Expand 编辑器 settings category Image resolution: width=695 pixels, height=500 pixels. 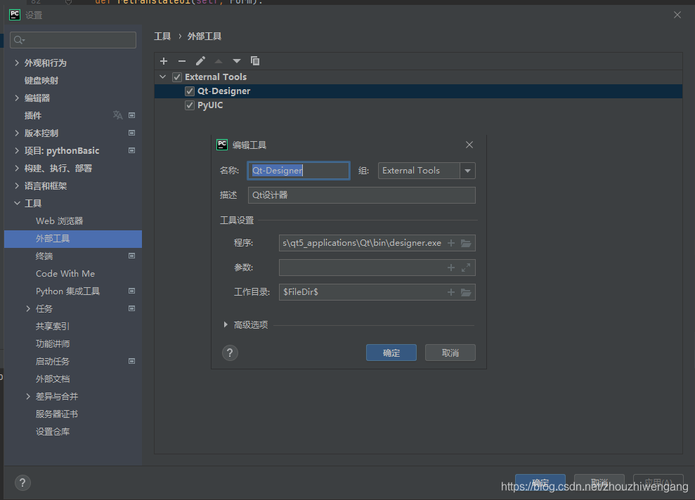[x=17, y=98]
